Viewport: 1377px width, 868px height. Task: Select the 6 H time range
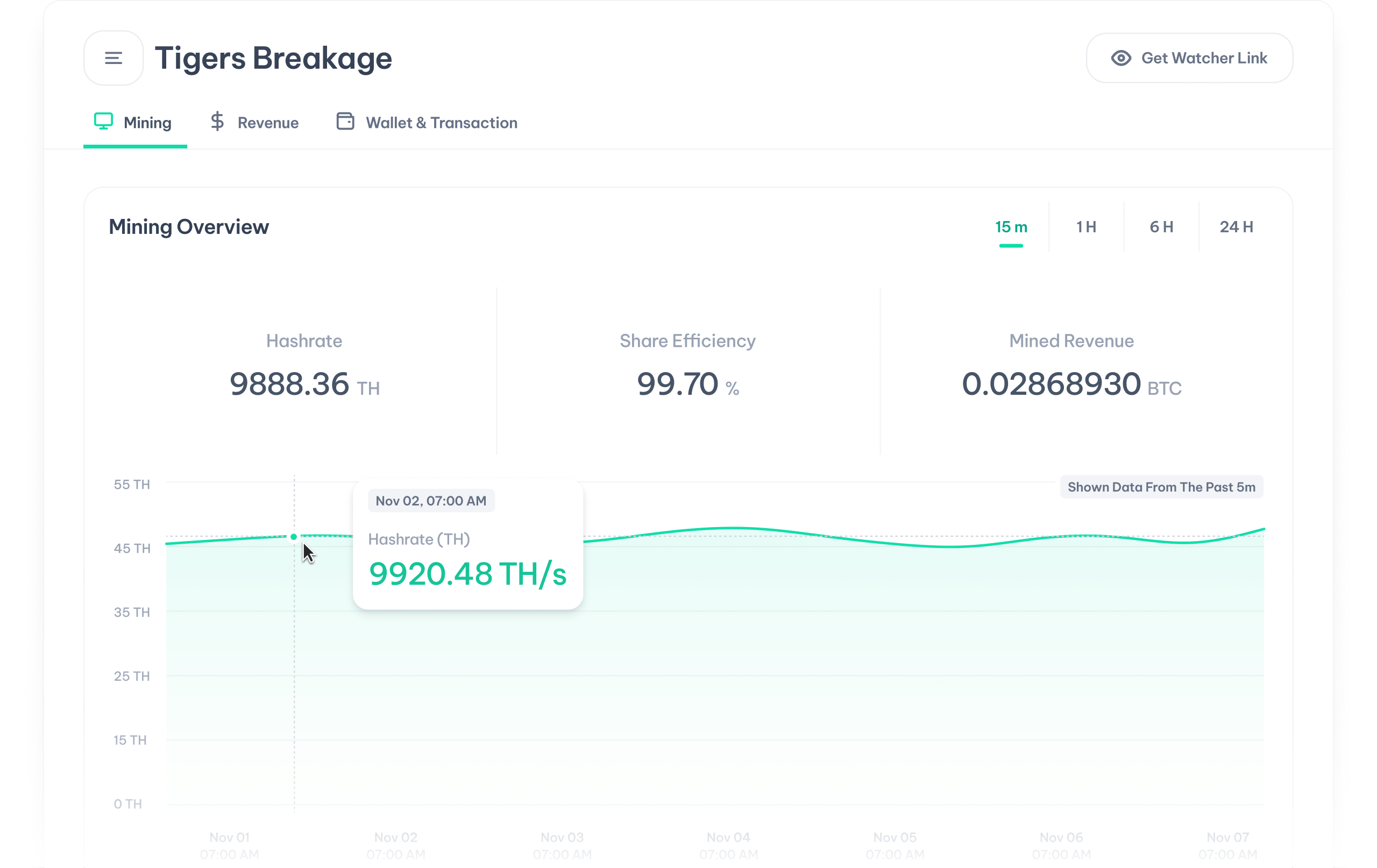click(x=1161, y=227)
